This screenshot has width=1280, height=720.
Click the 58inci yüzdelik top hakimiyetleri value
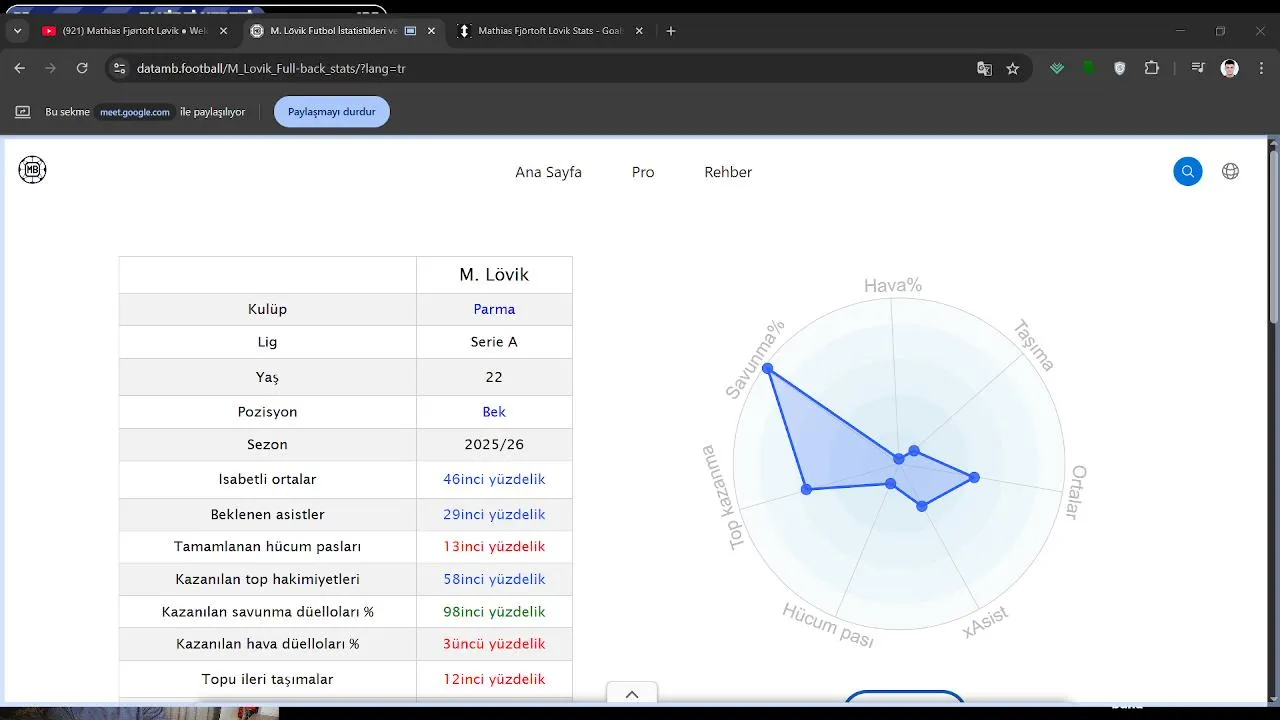click(x=494, y=580)
